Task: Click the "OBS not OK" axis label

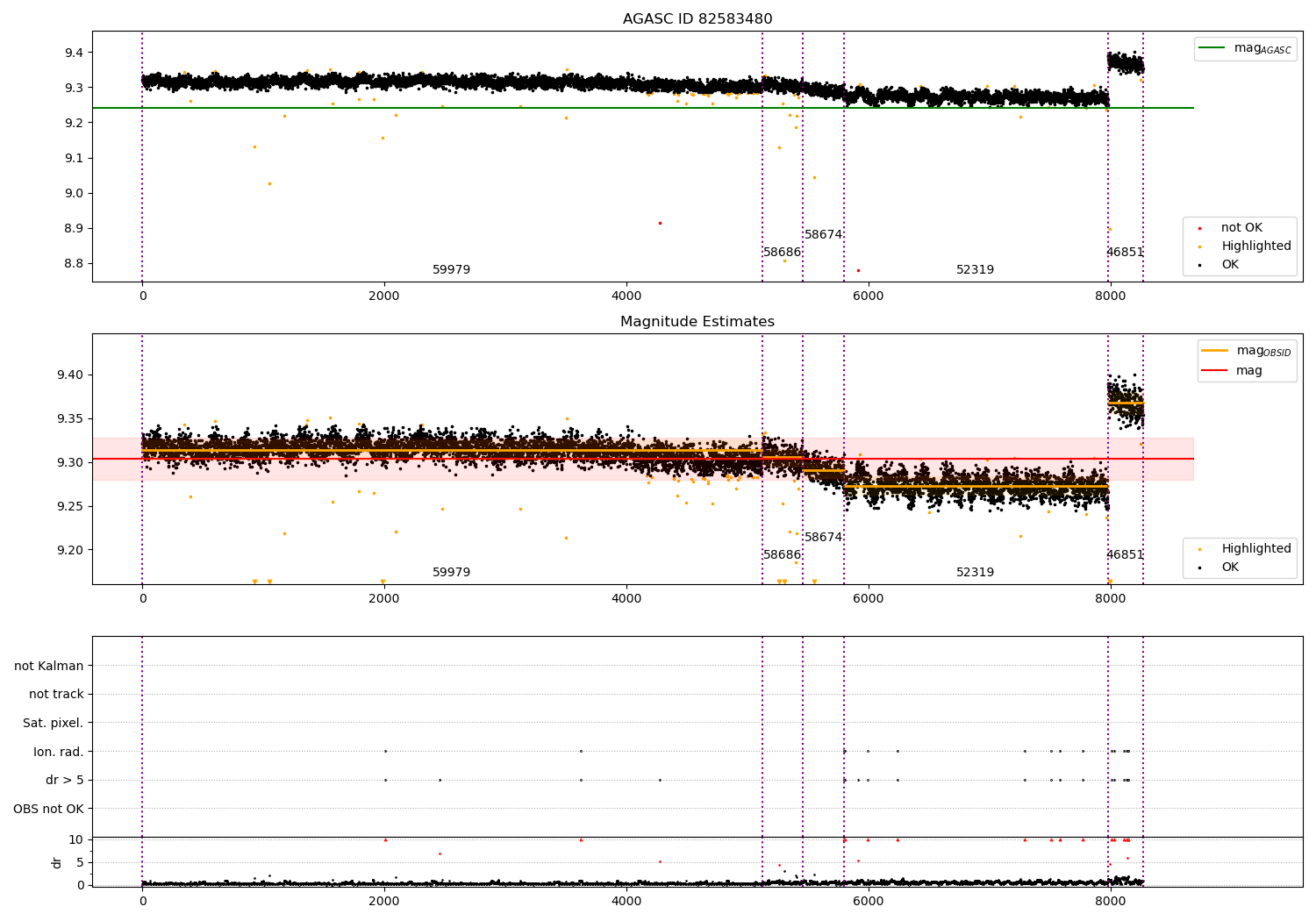Action: [x=49, y=809]
